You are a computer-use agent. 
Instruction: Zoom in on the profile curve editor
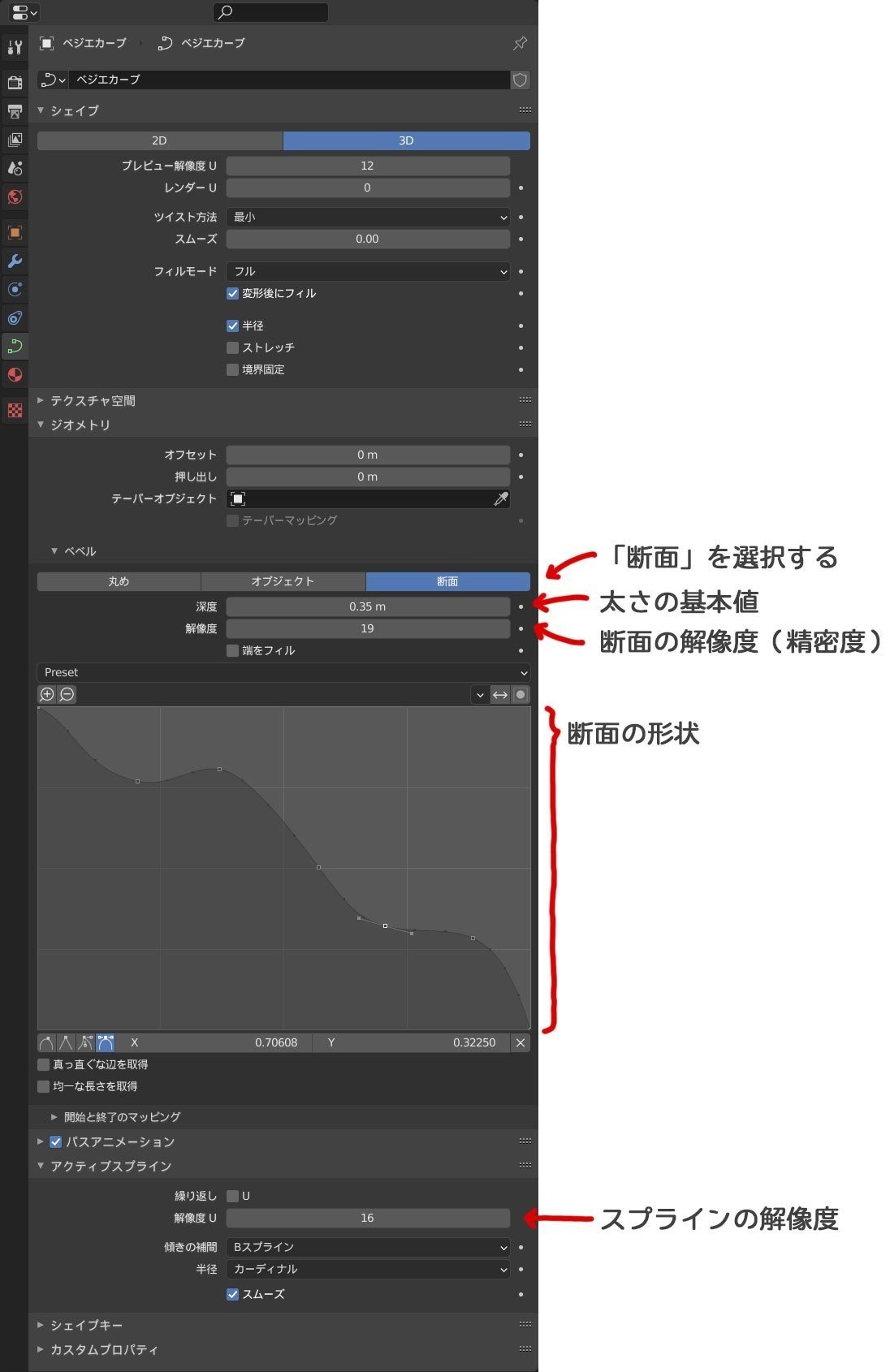click(47, 694)
